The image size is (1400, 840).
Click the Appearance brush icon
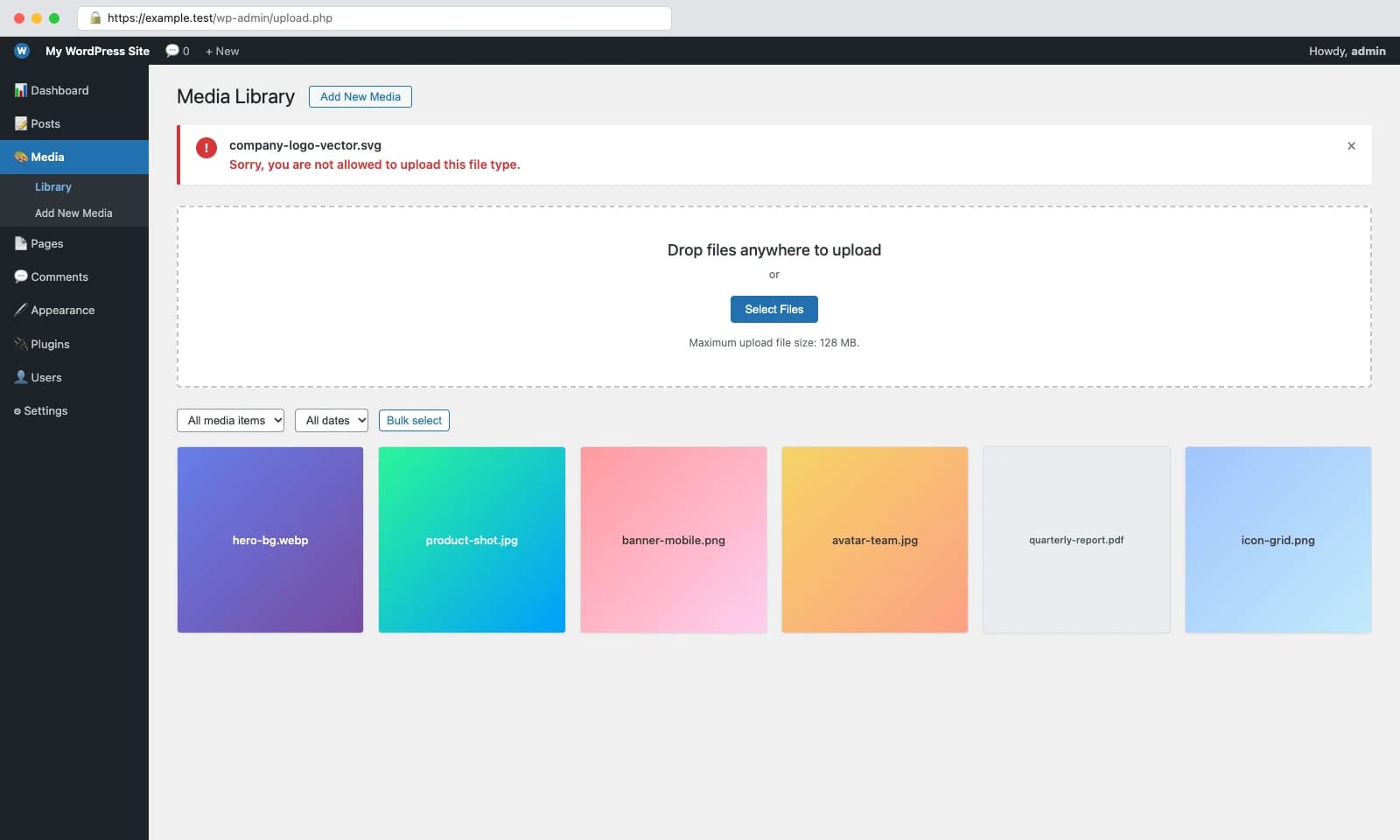click(20, 310)
